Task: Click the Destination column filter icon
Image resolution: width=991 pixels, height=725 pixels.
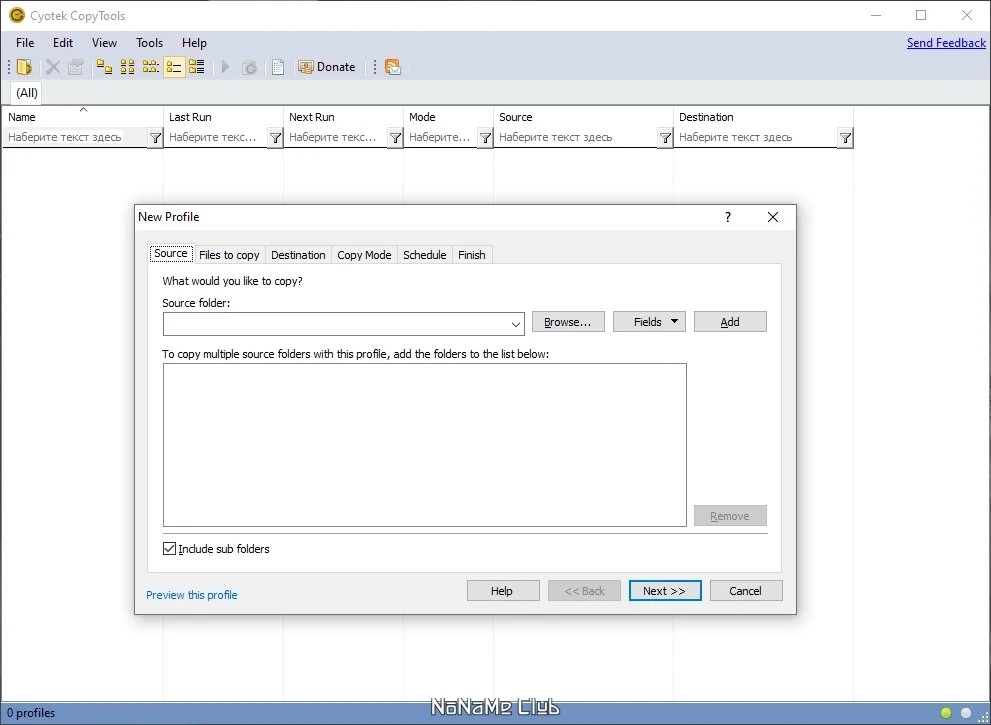Action: coord(846,137)
